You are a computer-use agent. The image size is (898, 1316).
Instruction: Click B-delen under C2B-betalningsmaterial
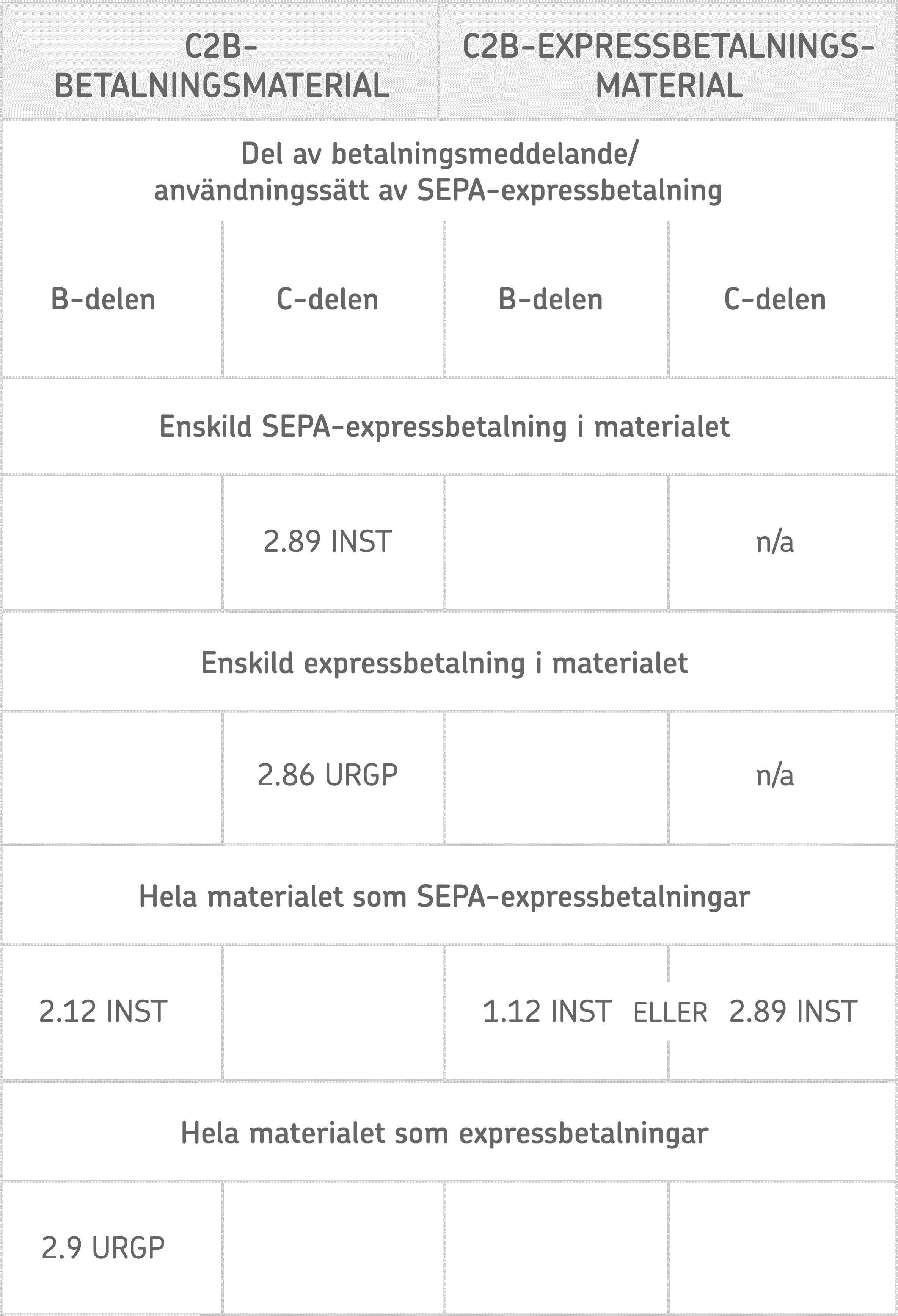pos(103,299)
